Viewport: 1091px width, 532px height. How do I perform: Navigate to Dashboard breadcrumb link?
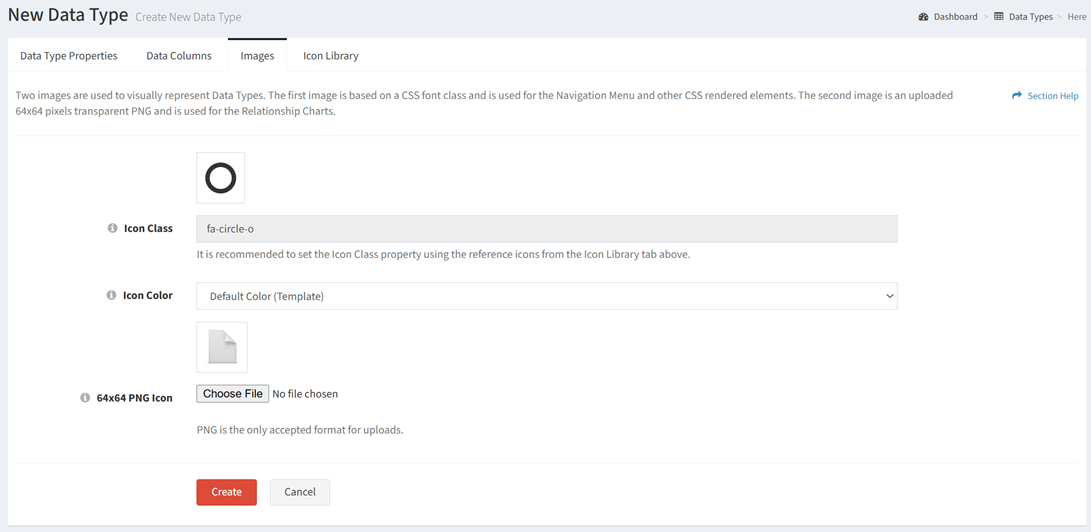(x=955, y=17)
